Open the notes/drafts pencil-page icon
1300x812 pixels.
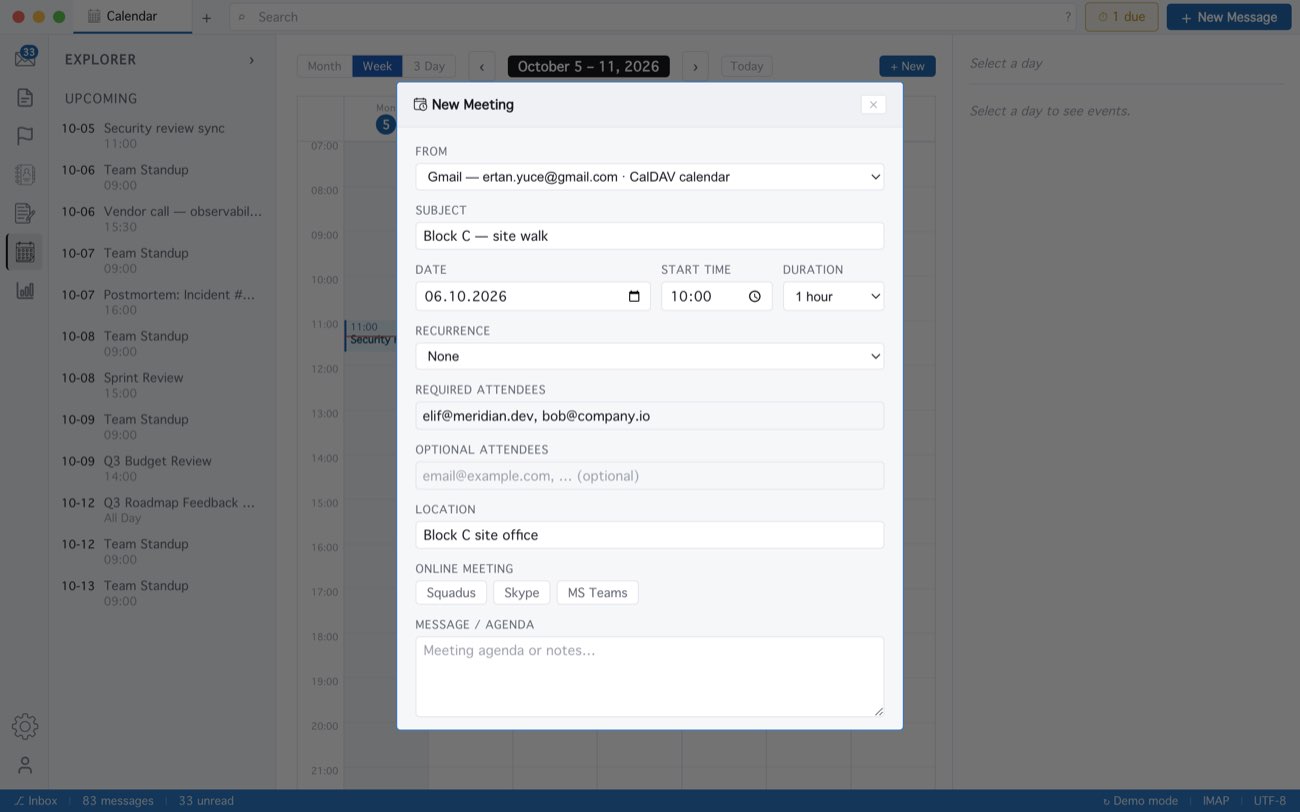click(x=25, y=213)
